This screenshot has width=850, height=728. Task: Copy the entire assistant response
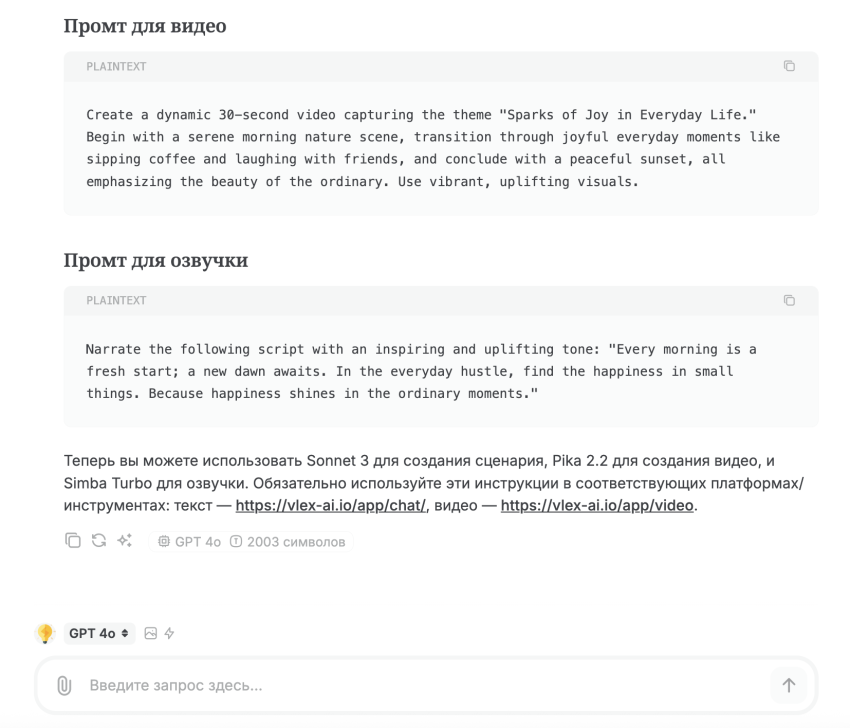coord(72,541)
